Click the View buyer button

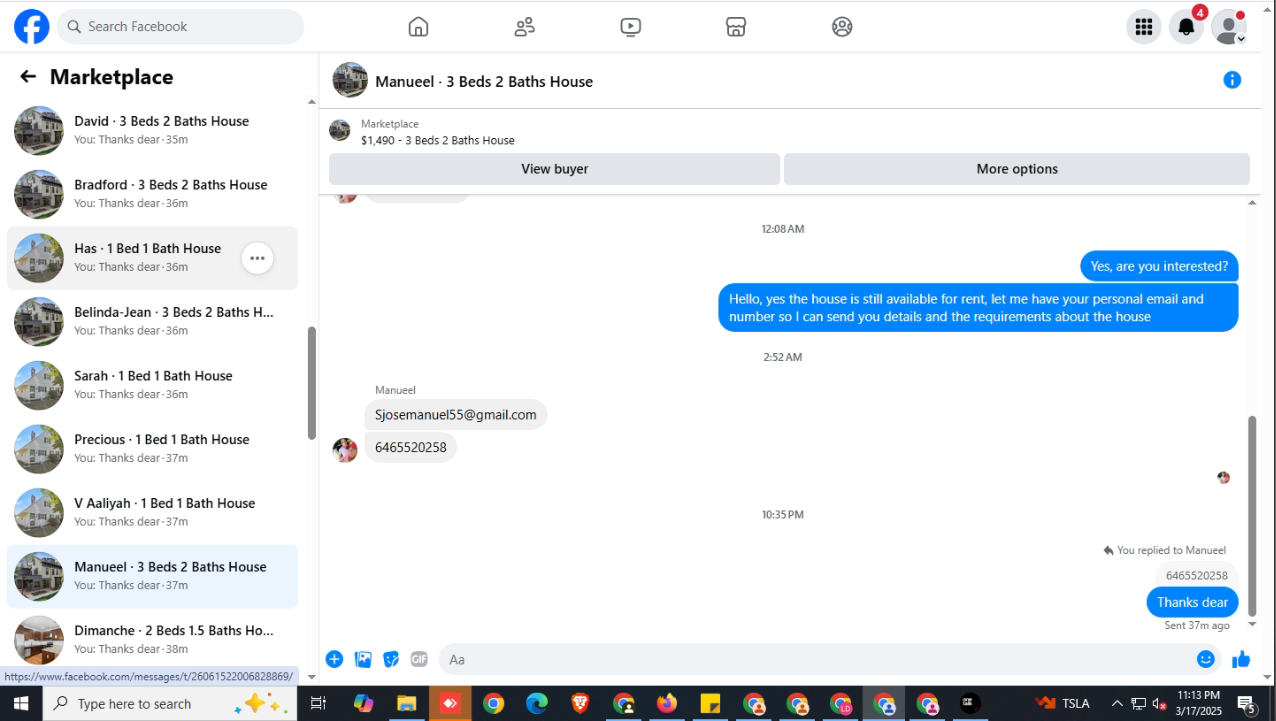(x=554, y=169)
